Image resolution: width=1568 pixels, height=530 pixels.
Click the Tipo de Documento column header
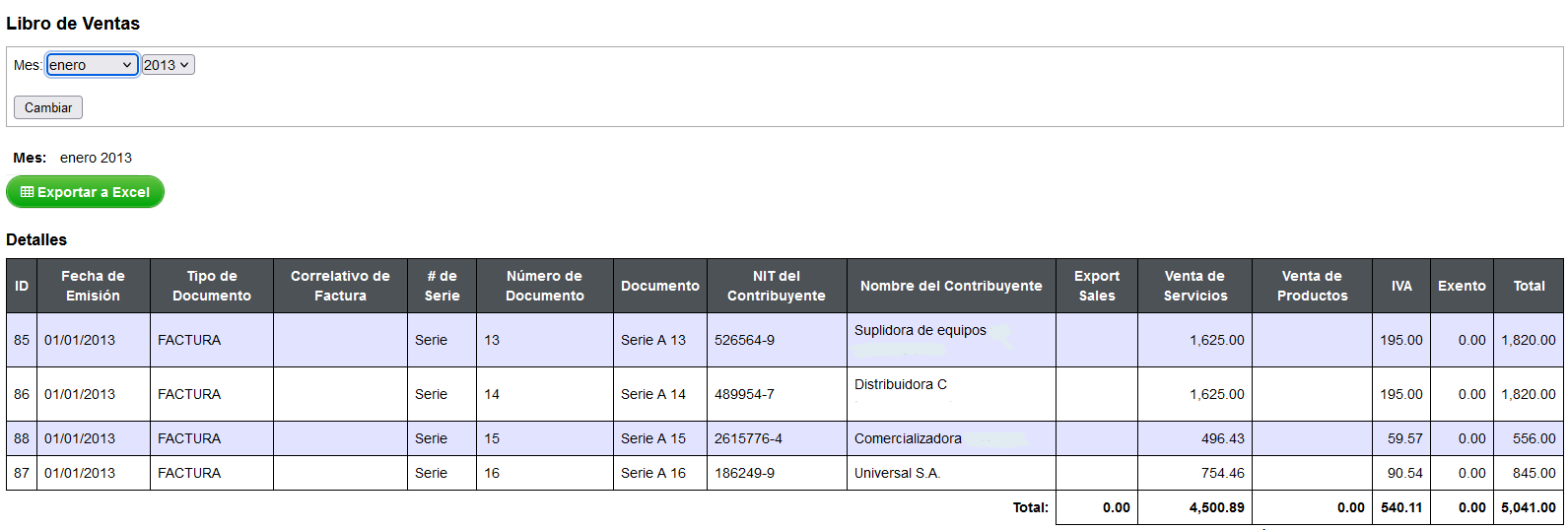(x=212, y=286)
